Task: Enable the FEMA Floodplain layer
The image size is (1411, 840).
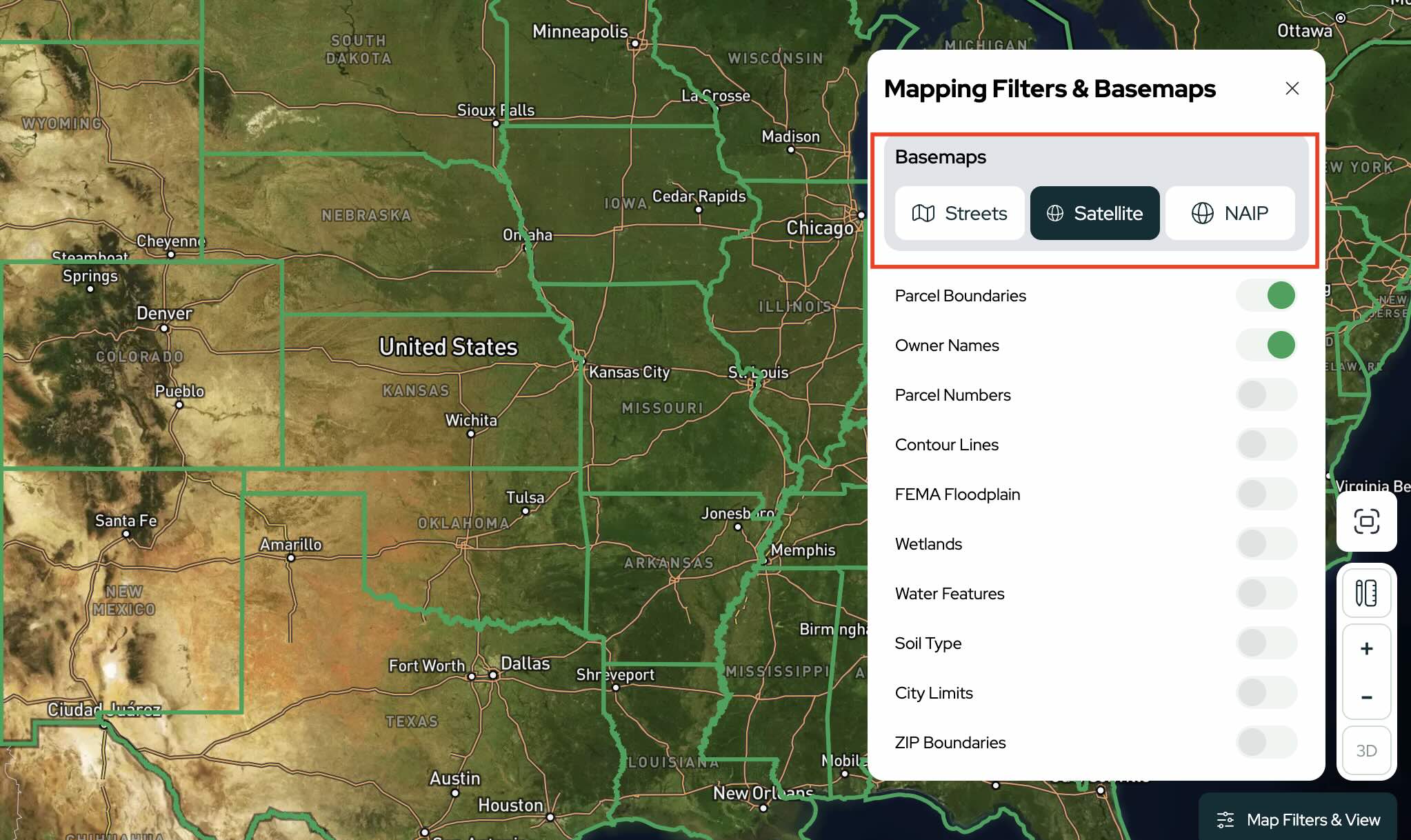Action: click(x=1266, y=494)
